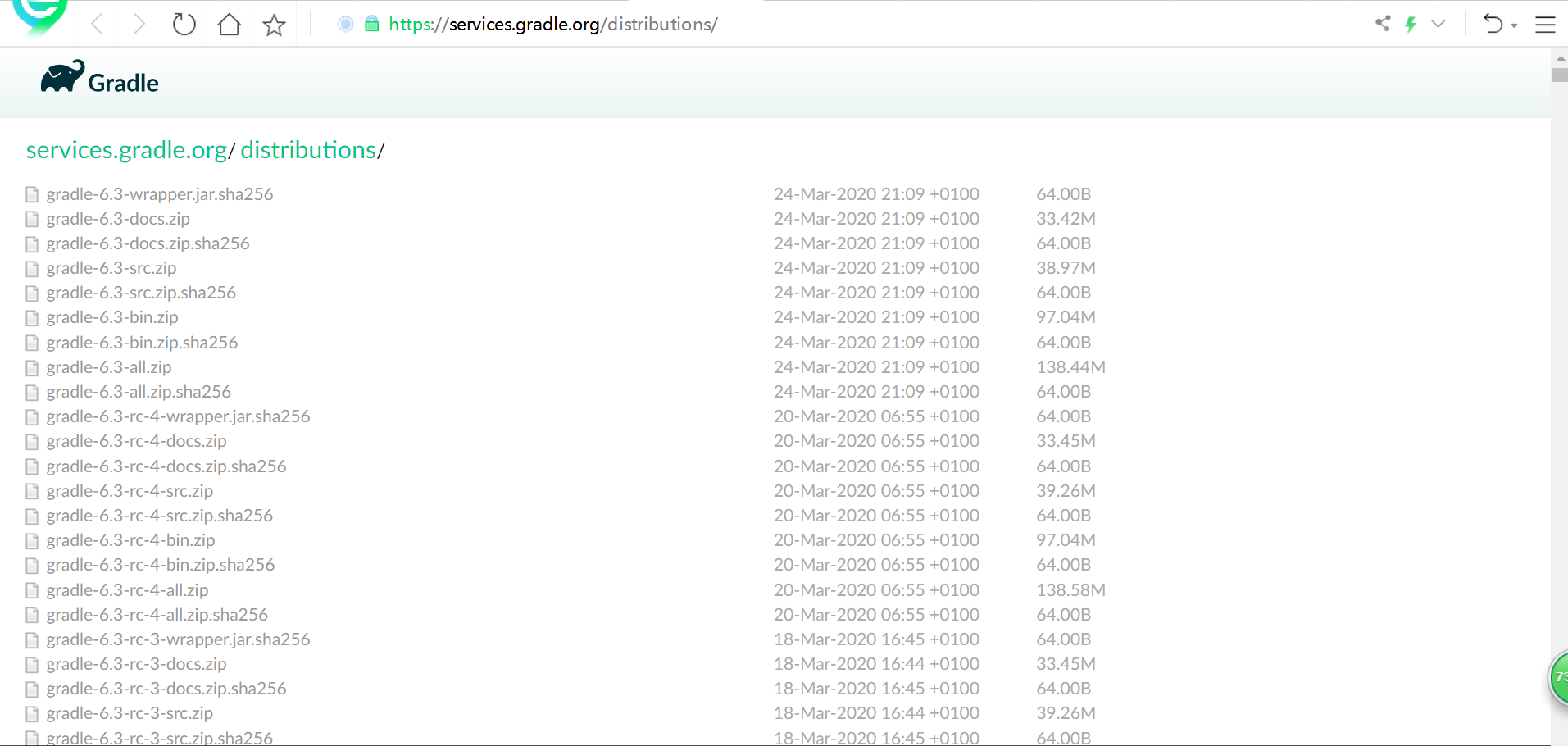
Task: Open gradle-6.3-rc-3-wrapper.jar.sha256 link
Action: pyautogui.click(x=178, y=639)
